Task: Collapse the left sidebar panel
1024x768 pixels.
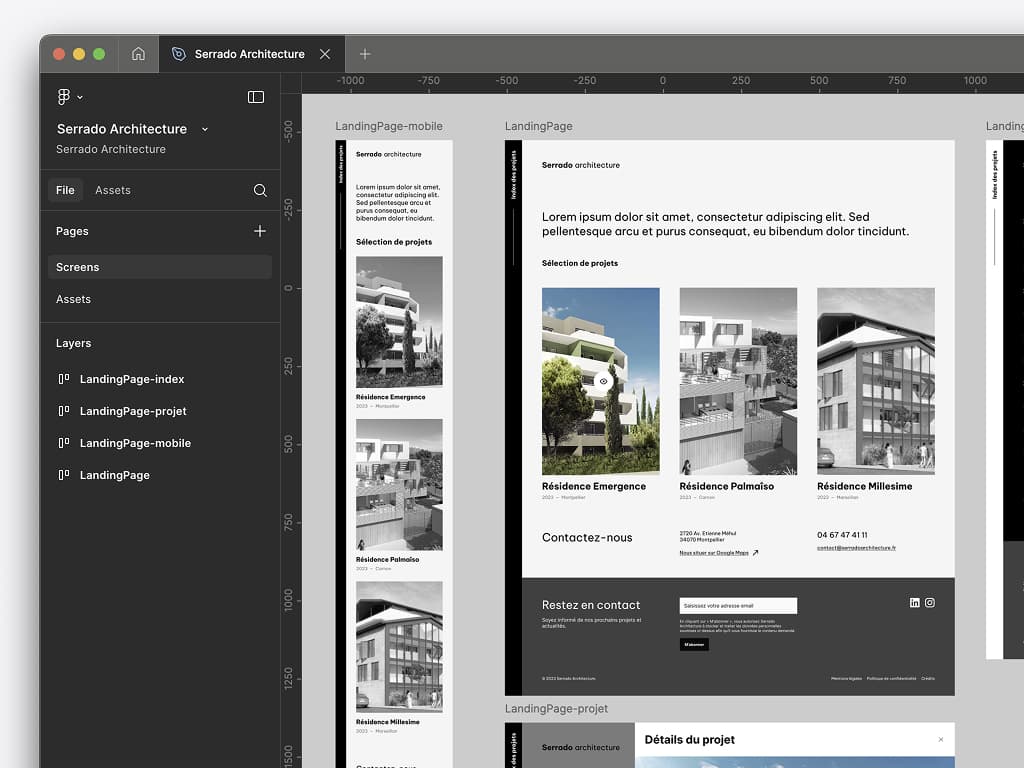Action: pyautogui.click(x=255, y=96)
